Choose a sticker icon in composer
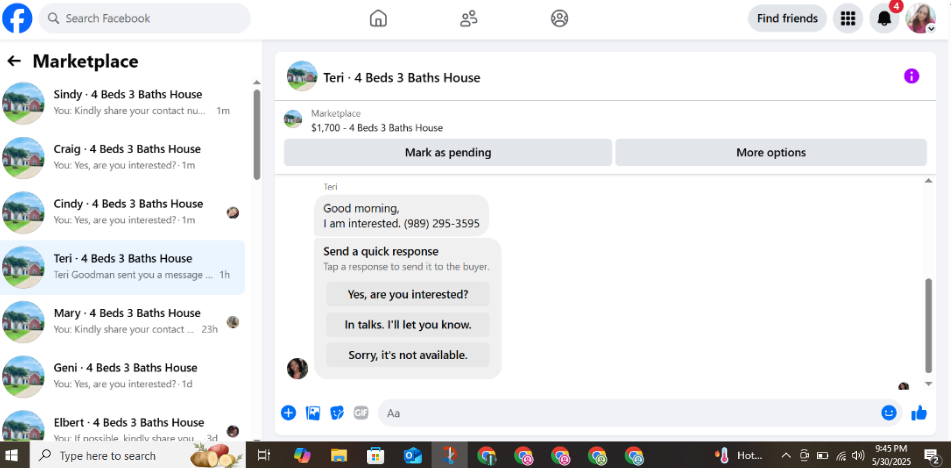 (337, 413)
